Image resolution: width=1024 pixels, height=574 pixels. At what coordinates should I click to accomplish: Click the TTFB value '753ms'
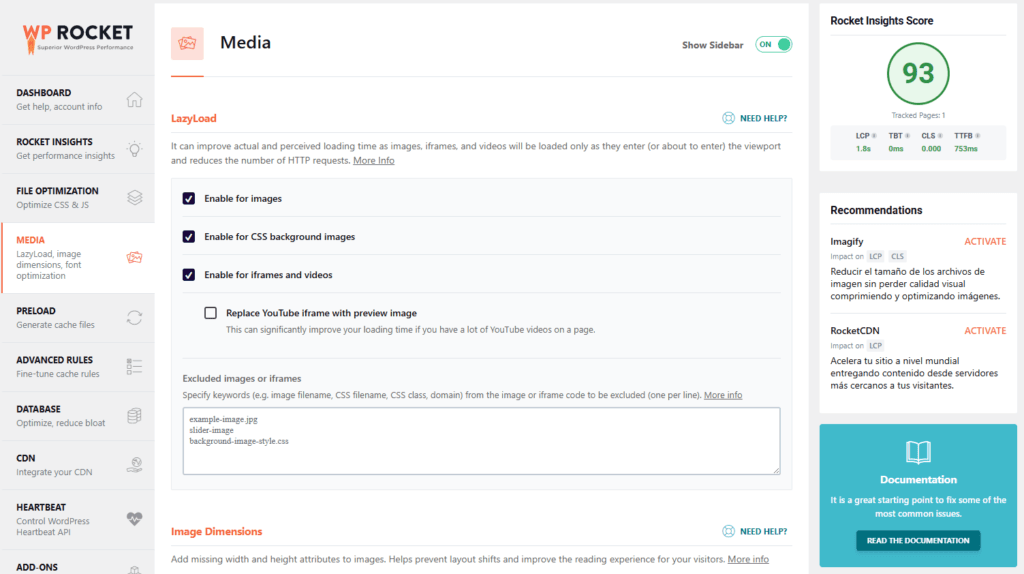pyautogui.click(x=966, y=149)
